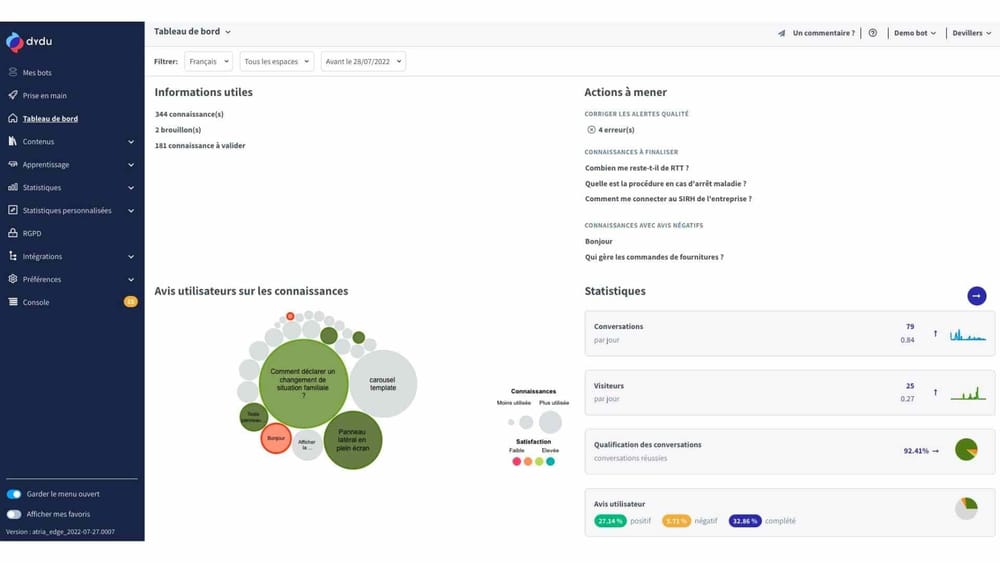Click the Console sidebar icon
The image size is (1000, 563).
pos(13,302)
